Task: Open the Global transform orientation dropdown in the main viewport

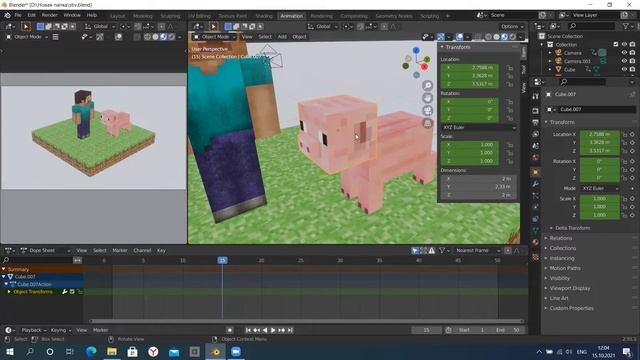Action: click(323, 27)
